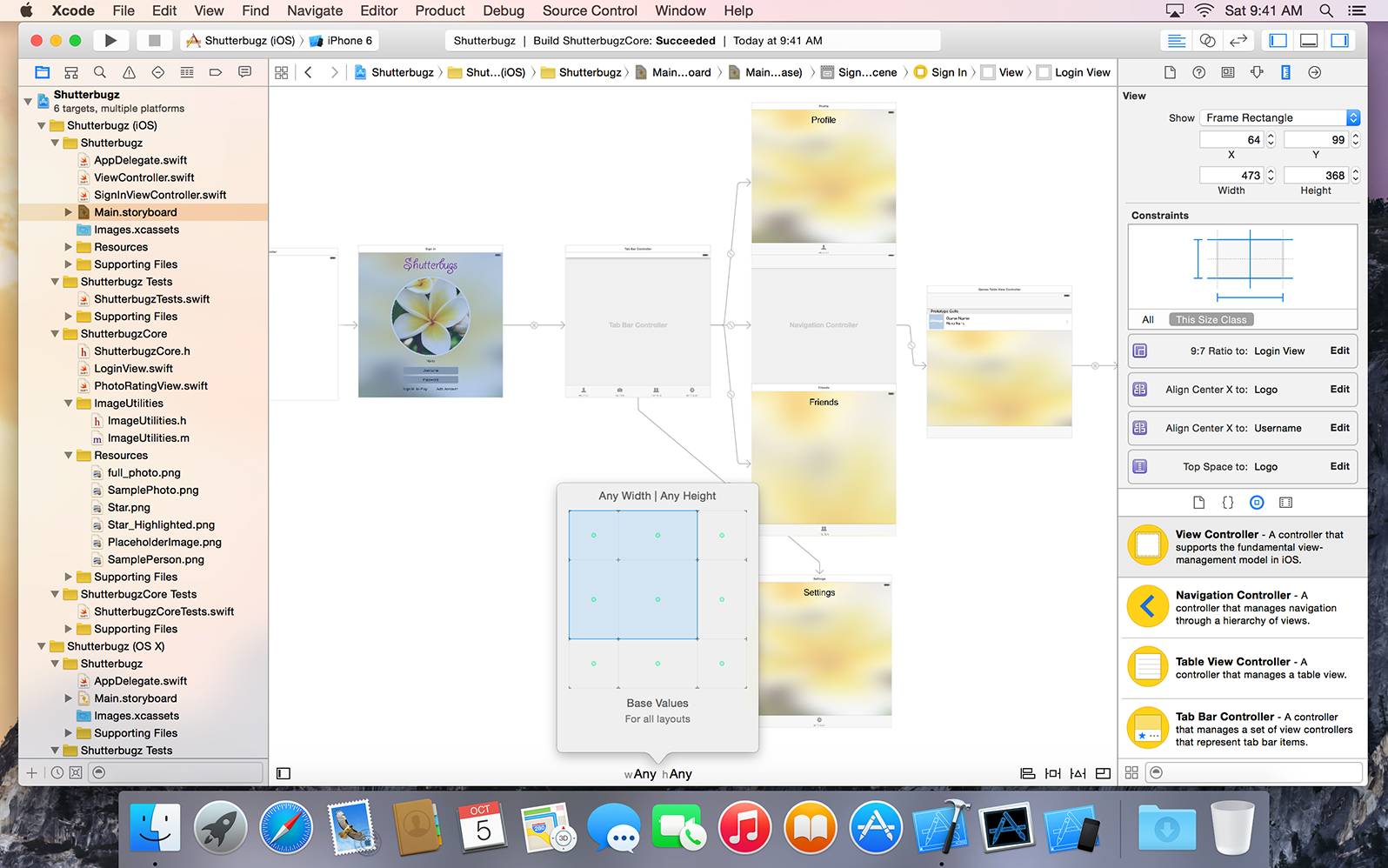
Task: Open the Show Frame Rectangle dropdown
Action: coord(1279,117)
